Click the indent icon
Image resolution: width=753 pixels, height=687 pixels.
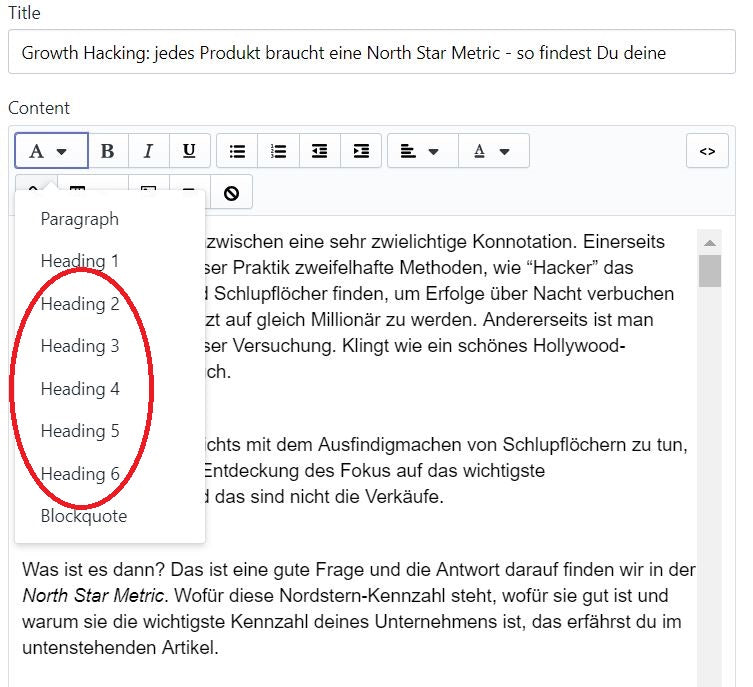point(361,151)
